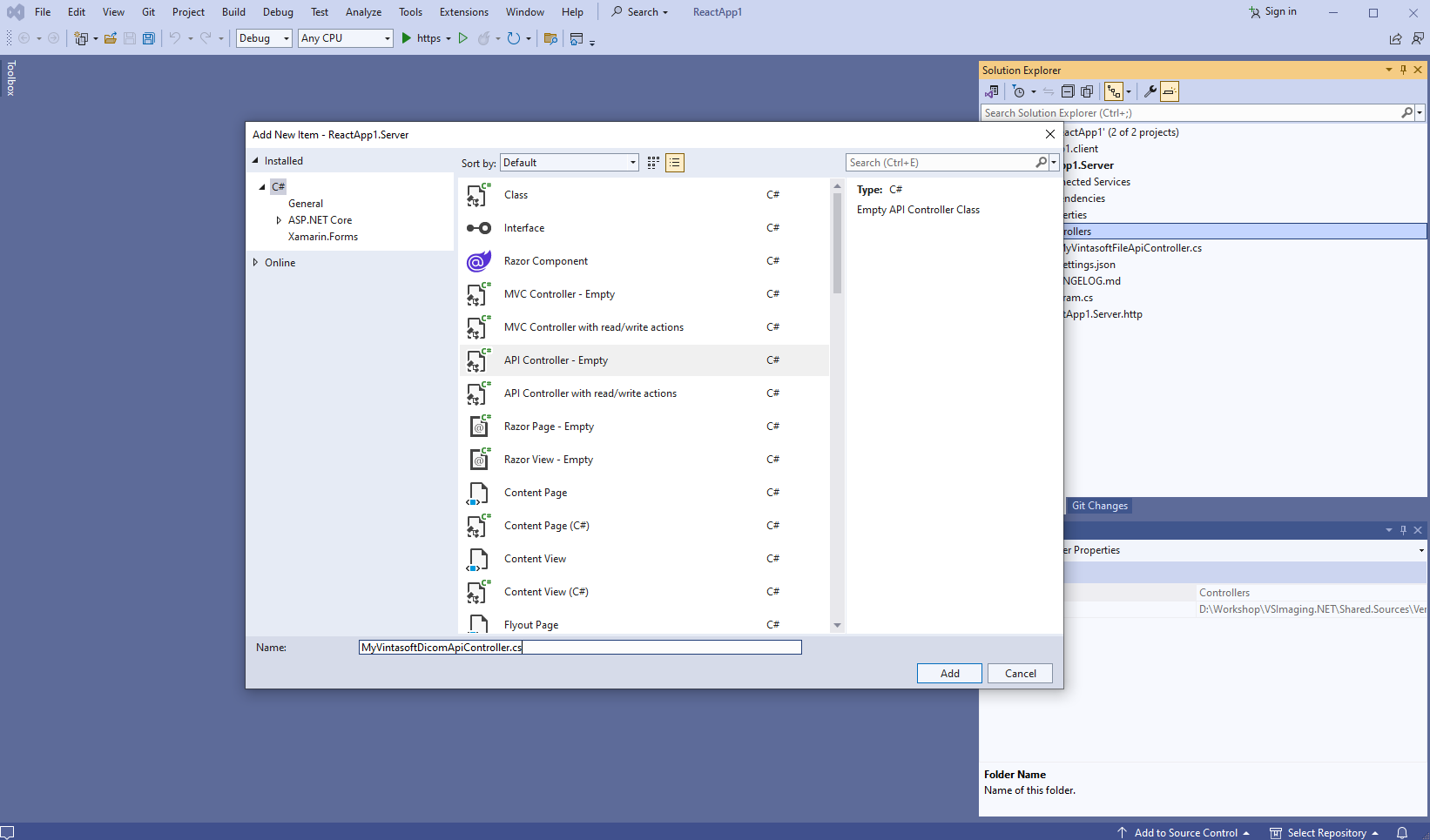Image resolution: width=1430 pixels, height=840 pixels.
Task: Select the Razor Component template icon
Action: (x=478, y=261)
